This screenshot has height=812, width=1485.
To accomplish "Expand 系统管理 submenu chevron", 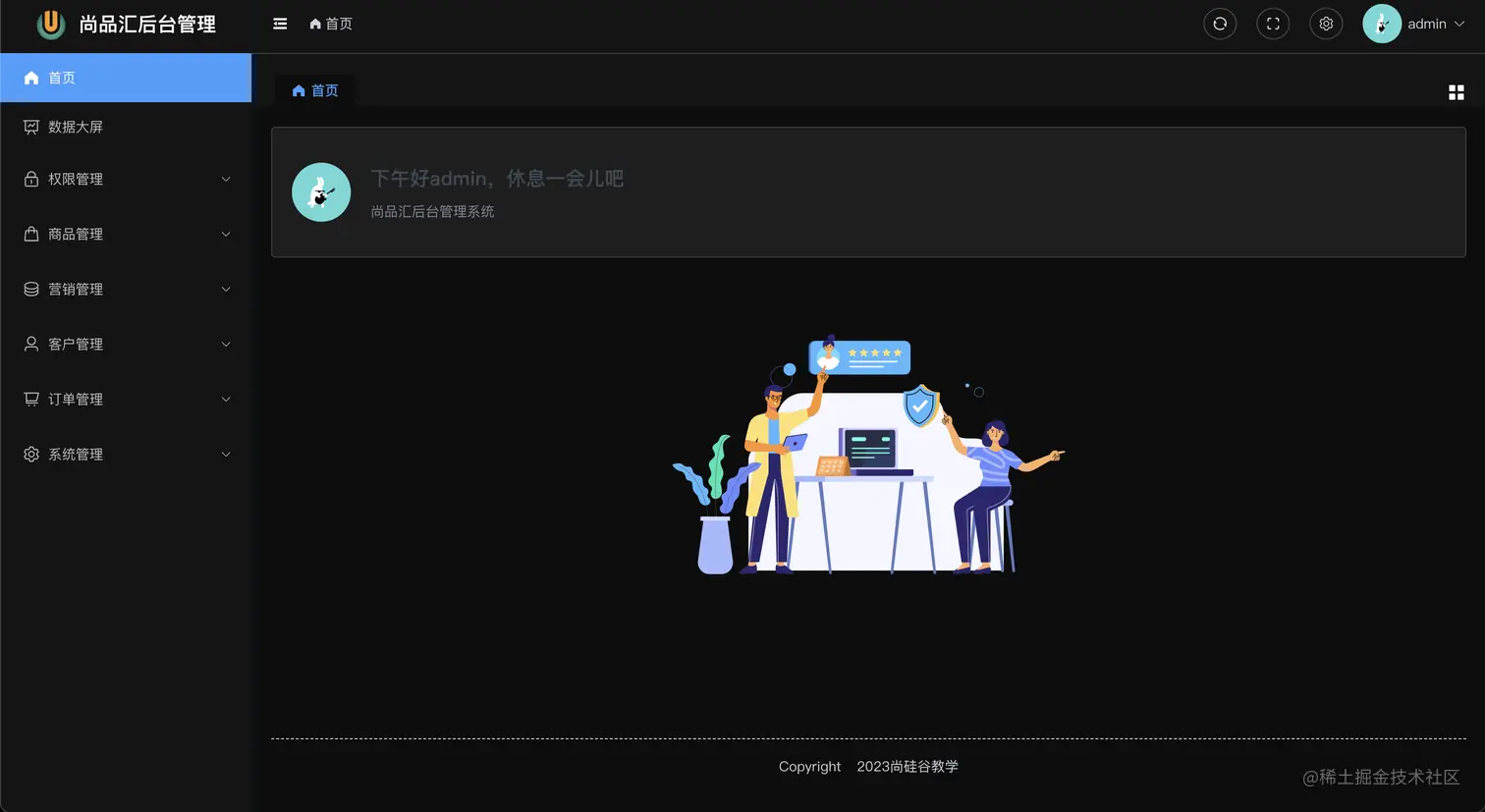I will point(226,454).
